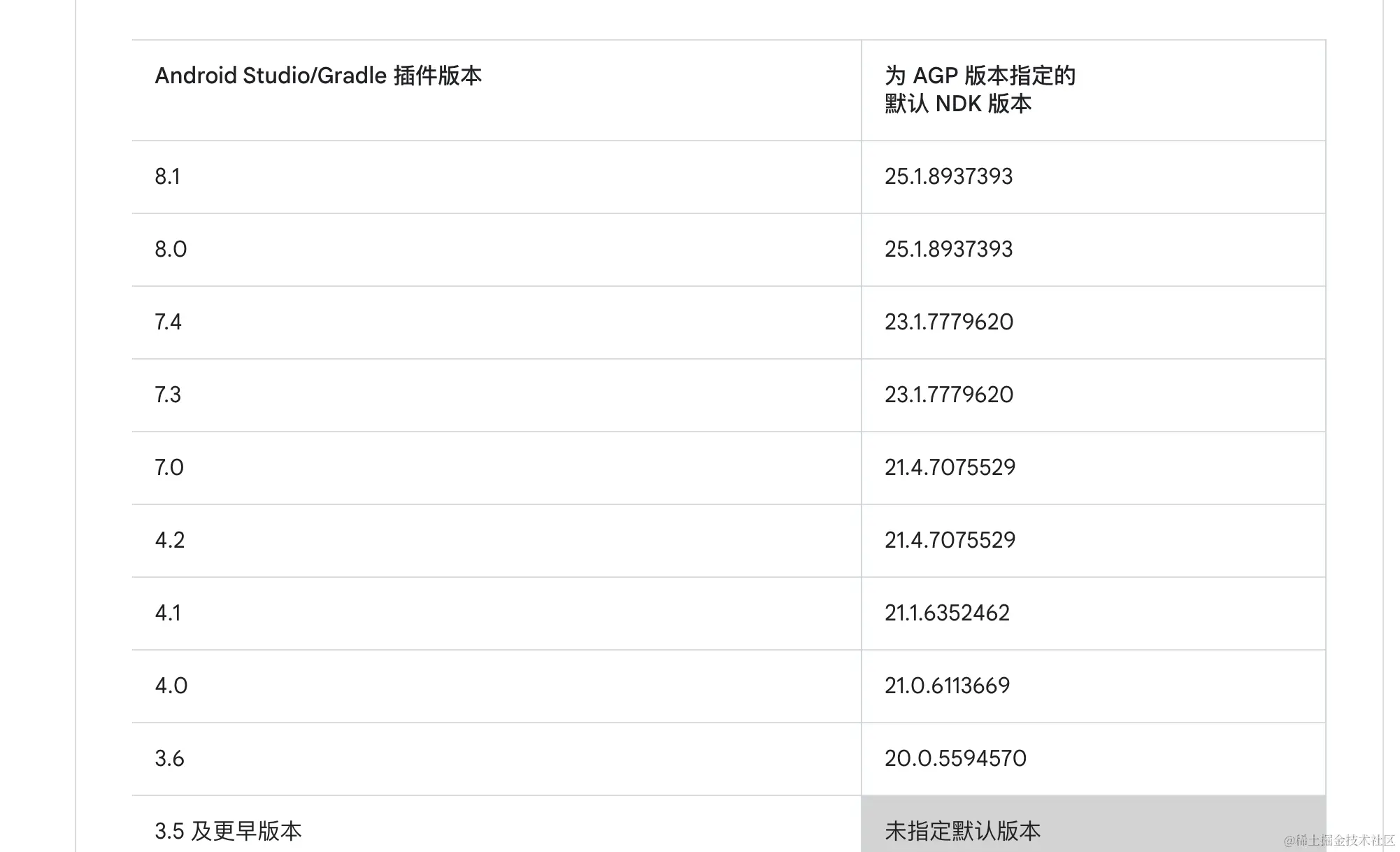Select plugin version 4.0 cell
1400x852 pixels.
171,686
